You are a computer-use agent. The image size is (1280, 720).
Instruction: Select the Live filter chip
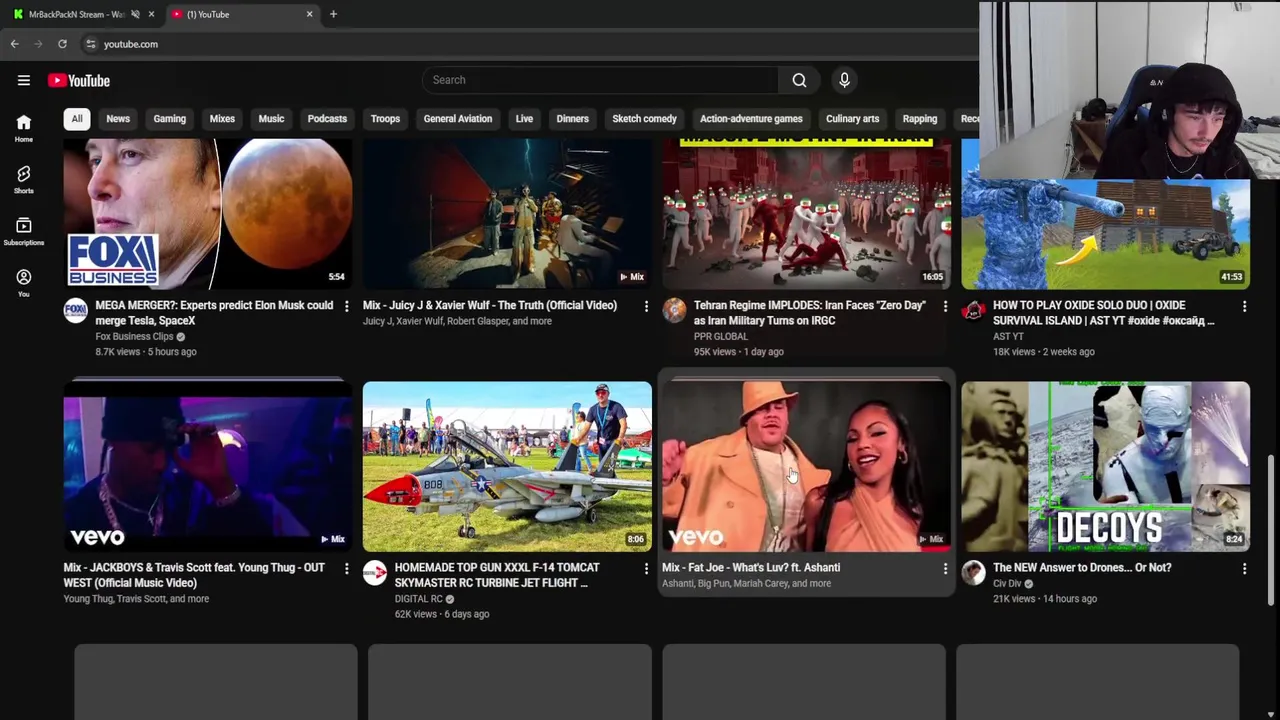tap(524, 119)
